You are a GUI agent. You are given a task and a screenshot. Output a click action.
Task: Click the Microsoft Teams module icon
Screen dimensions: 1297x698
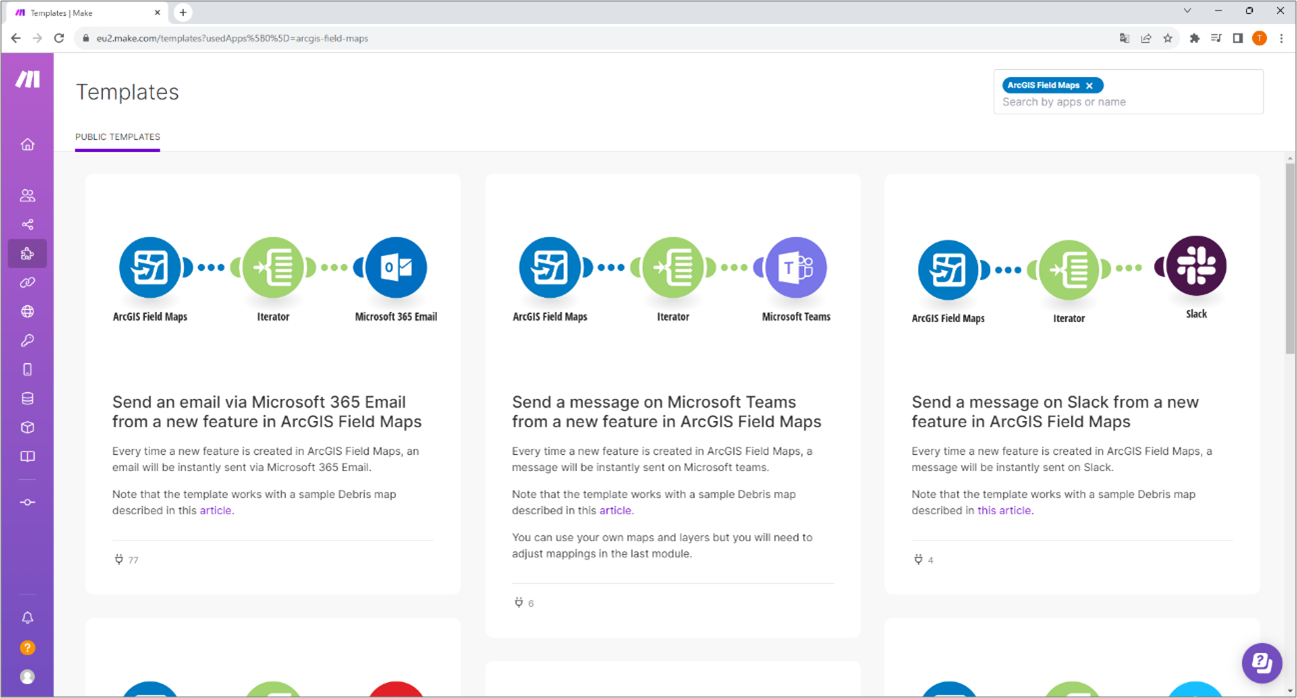pos(796,267)
